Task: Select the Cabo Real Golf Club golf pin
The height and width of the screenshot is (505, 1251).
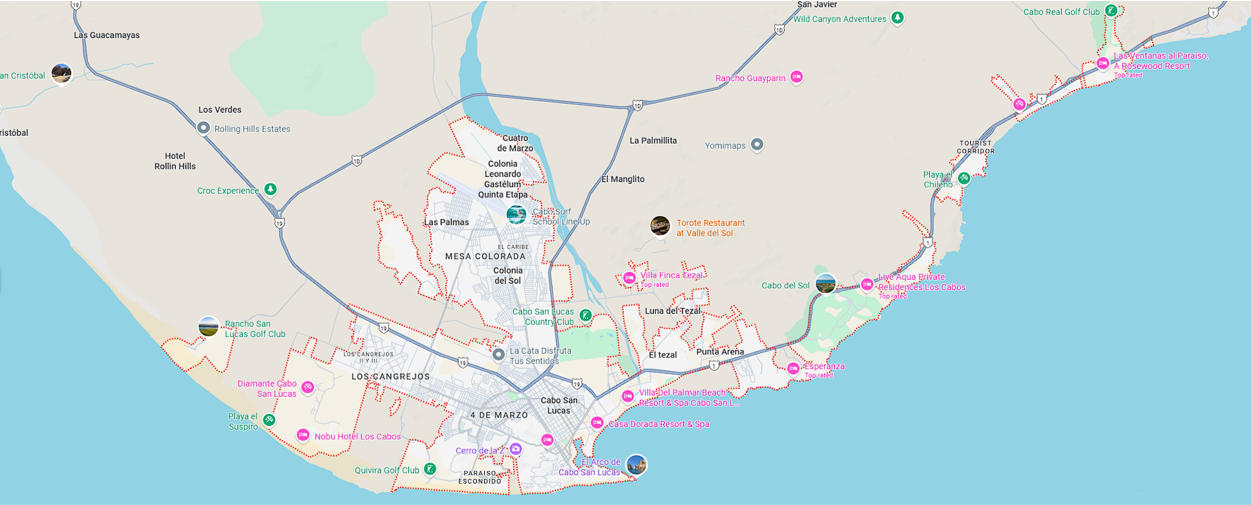Action: coord(1111,11)
